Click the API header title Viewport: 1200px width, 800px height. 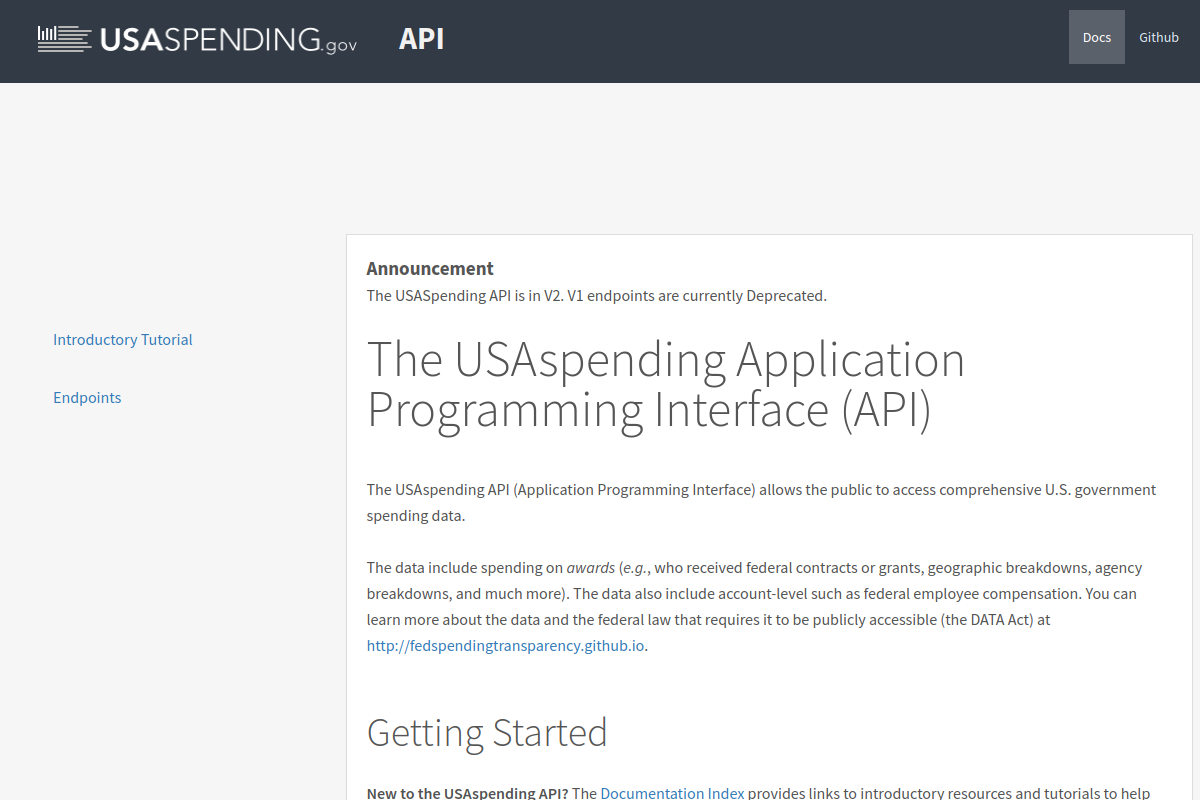[x=421, y=39]
